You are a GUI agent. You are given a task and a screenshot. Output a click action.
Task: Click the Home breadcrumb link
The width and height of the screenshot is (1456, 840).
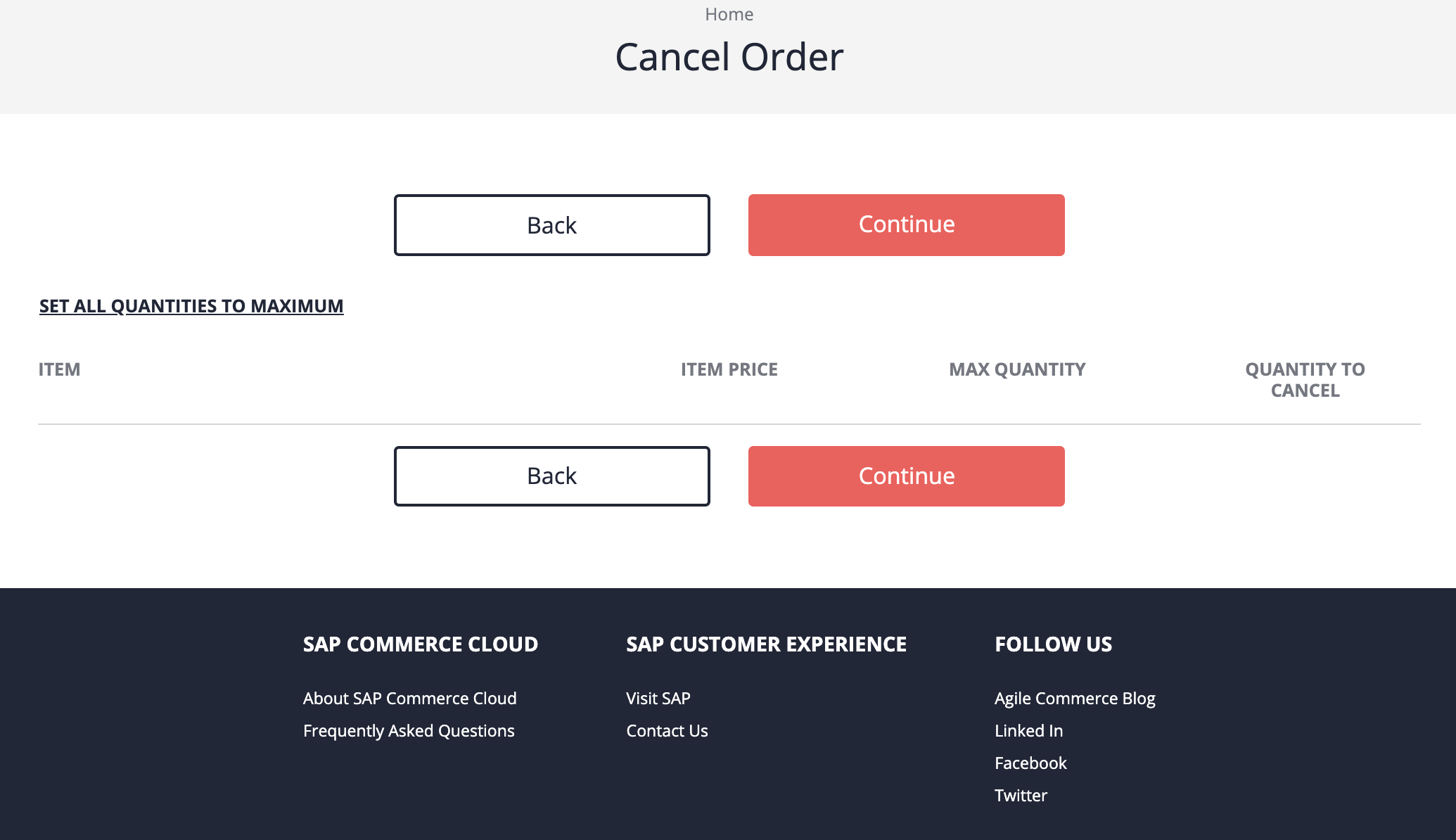pyautogui.click(x=729, y=14)
